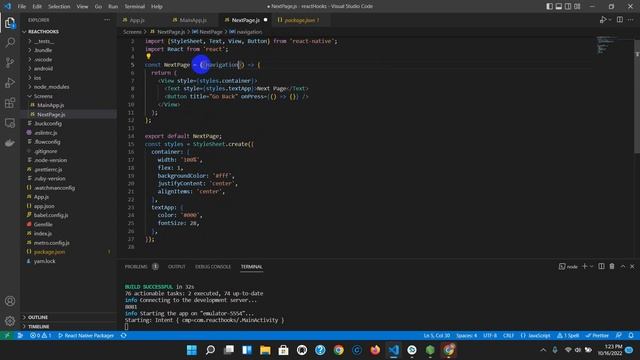Expand the ios folder
The height and width of the screenshot is (360, 640).
click(x=38, y=78)
